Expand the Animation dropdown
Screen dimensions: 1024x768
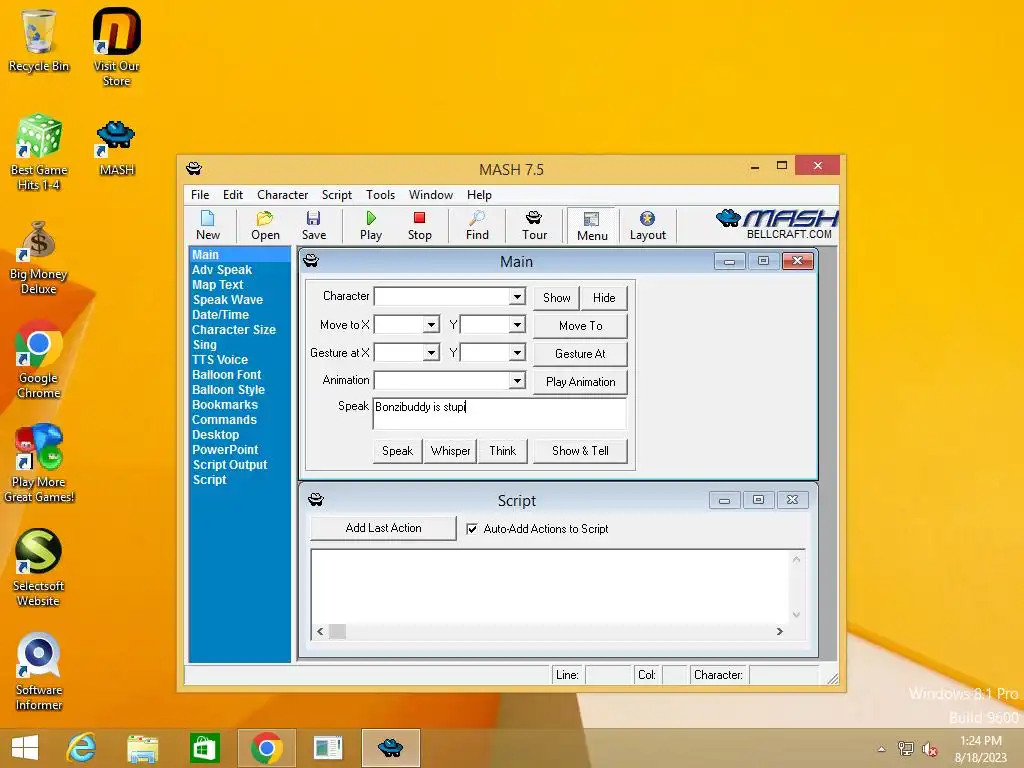pyautogui.click(x=517, y=381)
